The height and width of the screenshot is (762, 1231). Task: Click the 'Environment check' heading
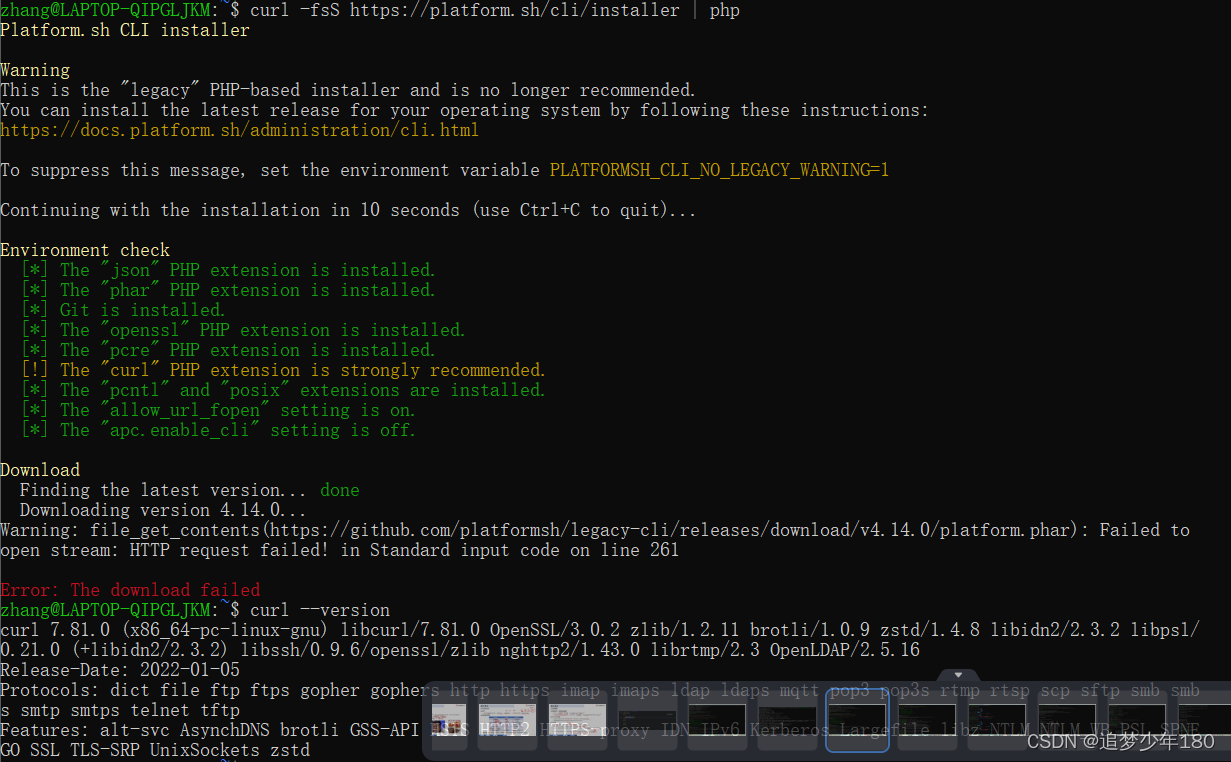pos(85,250)
